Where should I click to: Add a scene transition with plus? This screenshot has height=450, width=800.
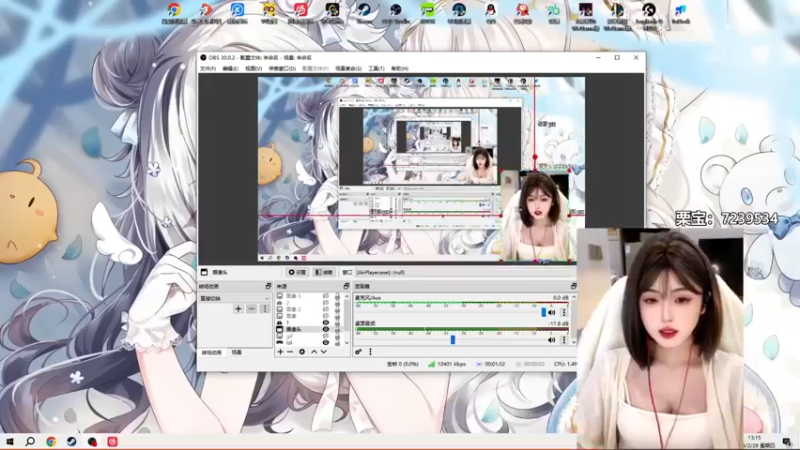click(238, 309)
